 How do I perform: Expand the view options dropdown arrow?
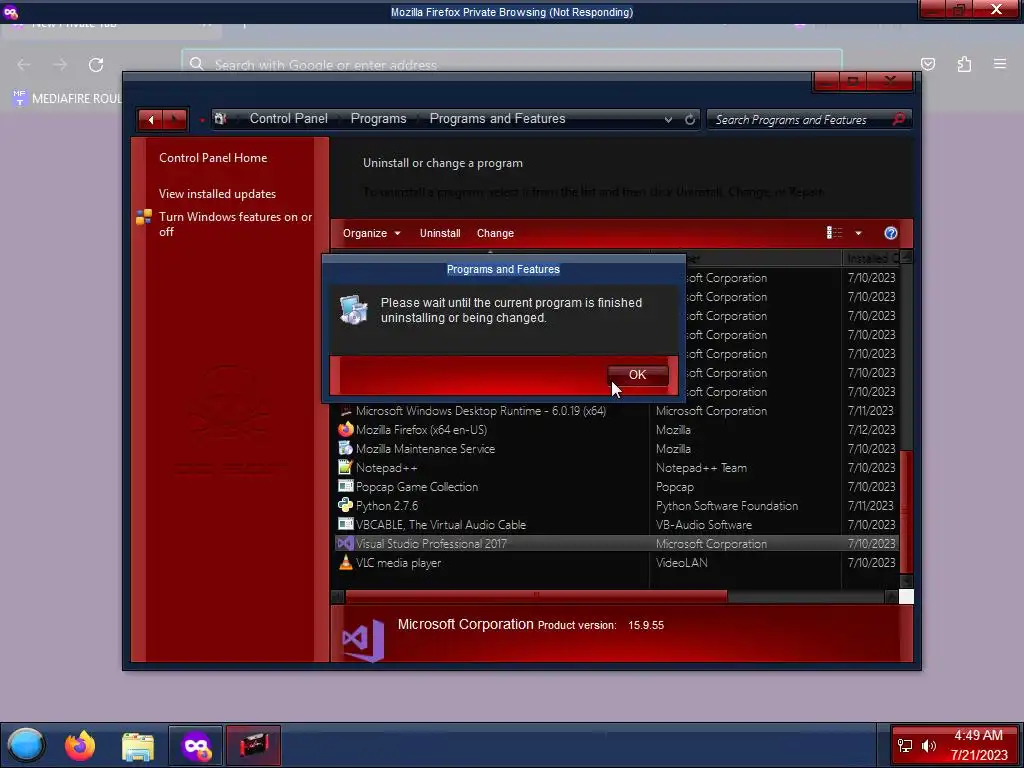[858, 233]
